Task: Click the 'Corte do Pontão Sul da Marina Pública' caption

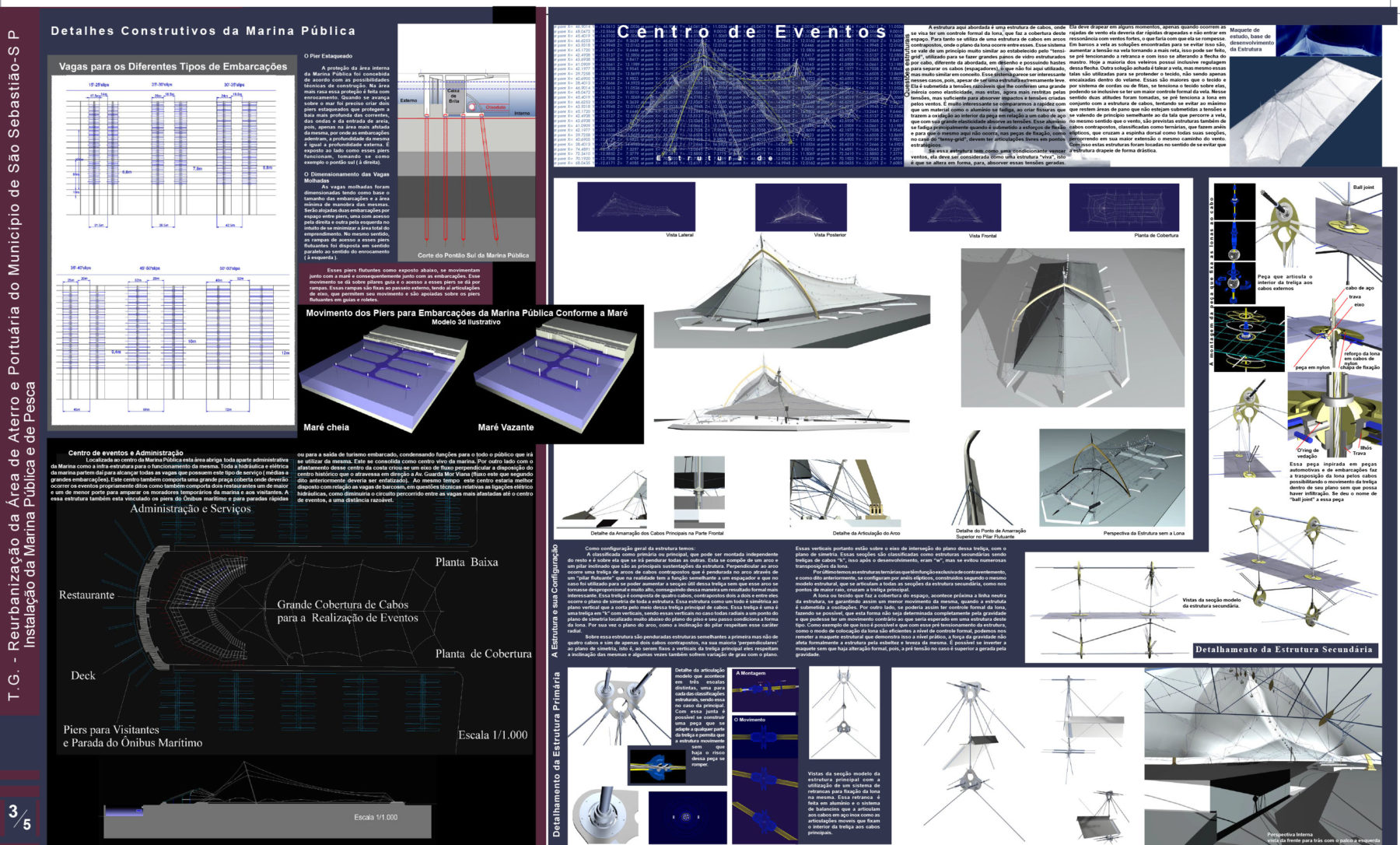Action: coord(473,255)
